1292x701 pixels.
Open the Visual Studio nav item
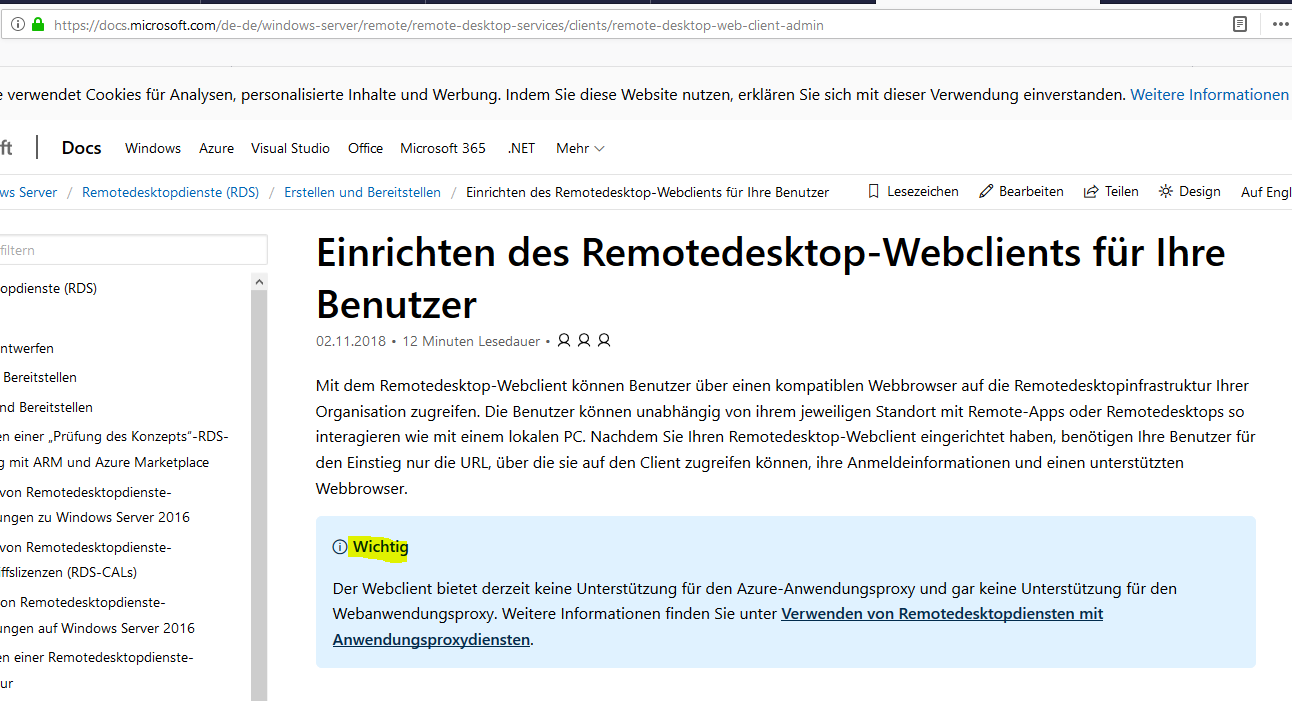click(x=290, y=148)
